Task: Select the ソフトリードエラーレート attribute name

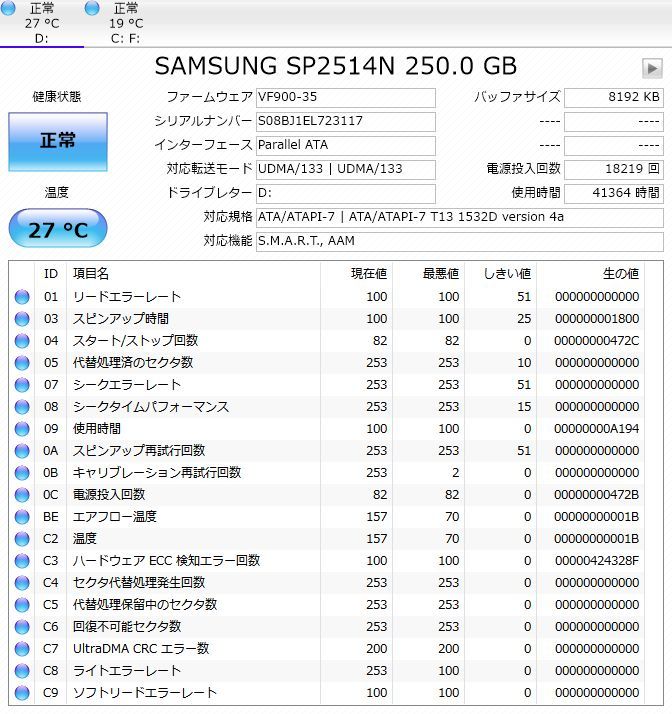Action: [145, 693]
